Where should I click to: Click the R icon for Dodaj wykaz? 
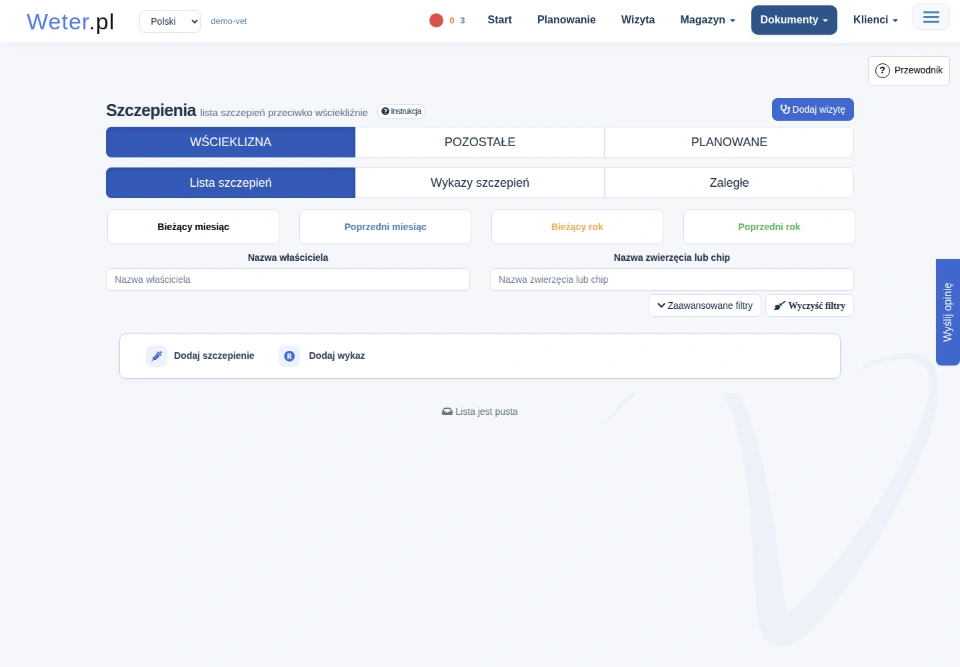[289, 356]
